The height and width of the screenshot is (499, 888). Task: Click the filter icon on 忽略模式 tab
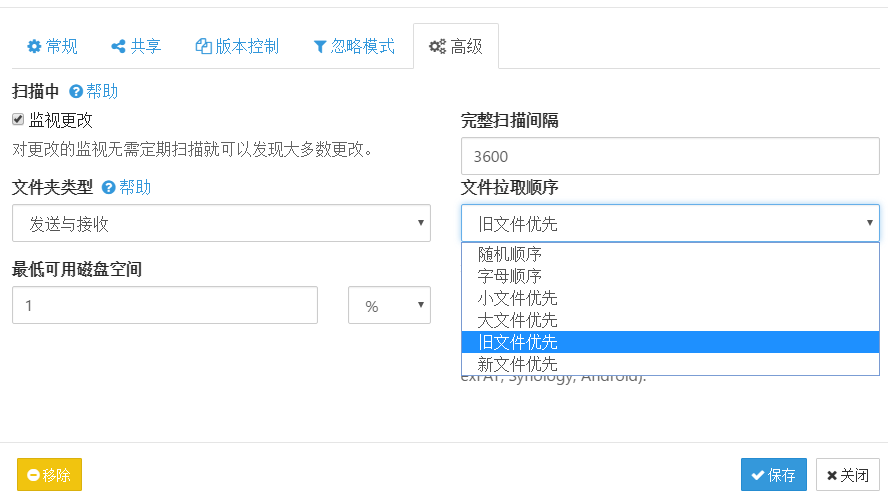tap(320, 47)
